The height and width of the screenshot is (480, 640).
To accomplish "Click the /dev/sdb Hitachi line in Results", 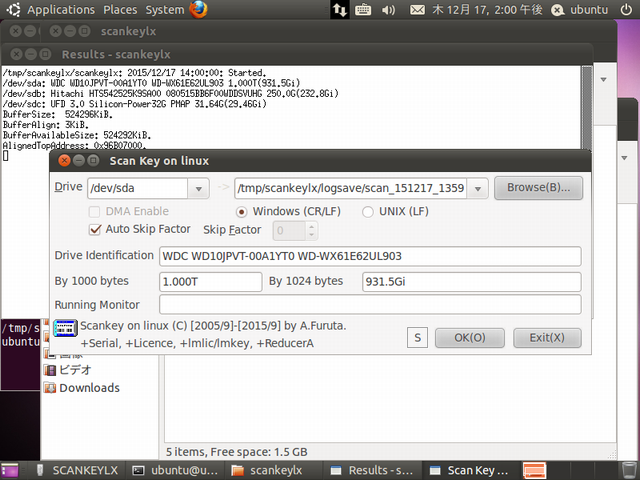I will [171, 93].
